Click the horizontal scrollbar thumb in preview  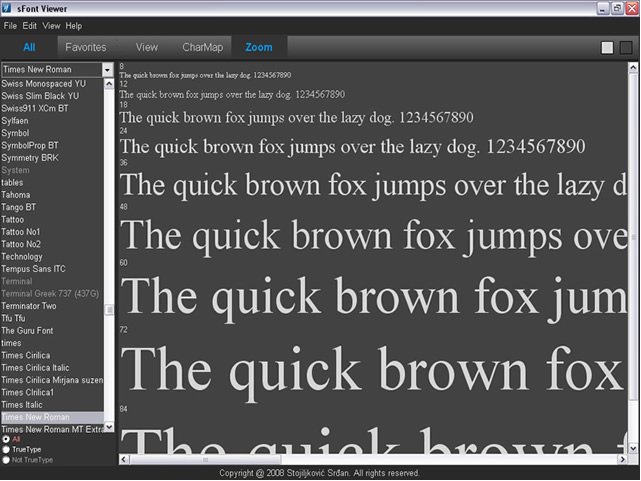[x=205, y=460]
